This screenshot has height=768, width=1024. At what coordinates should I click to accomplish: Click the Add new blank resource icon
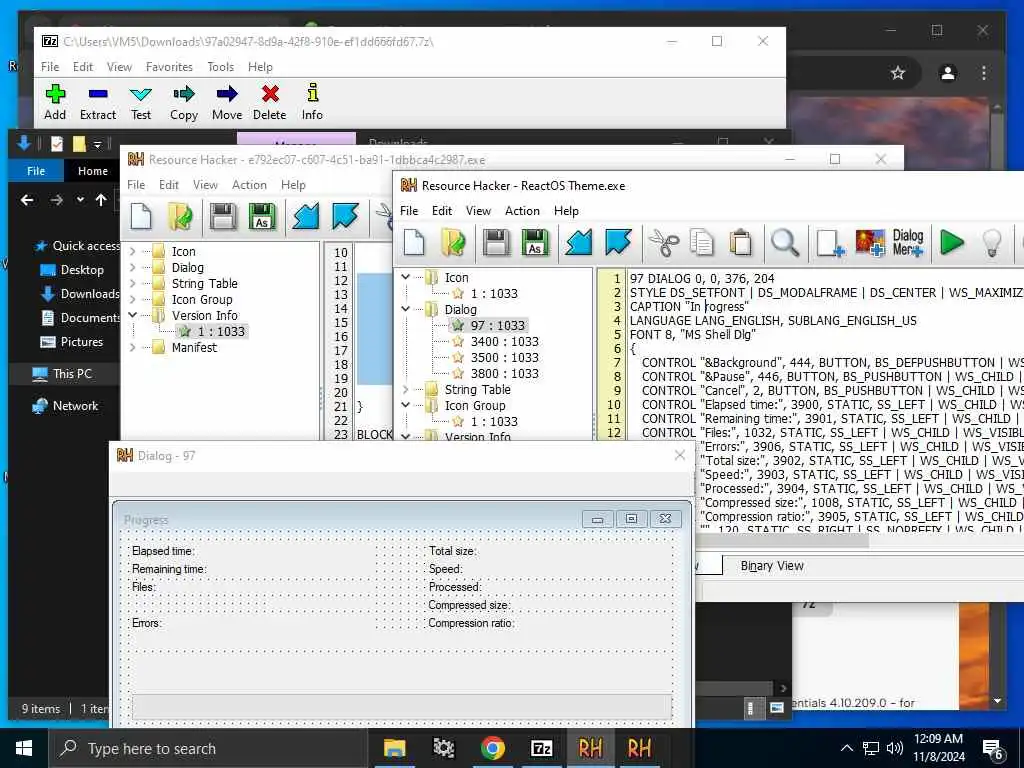click(830, 243)
